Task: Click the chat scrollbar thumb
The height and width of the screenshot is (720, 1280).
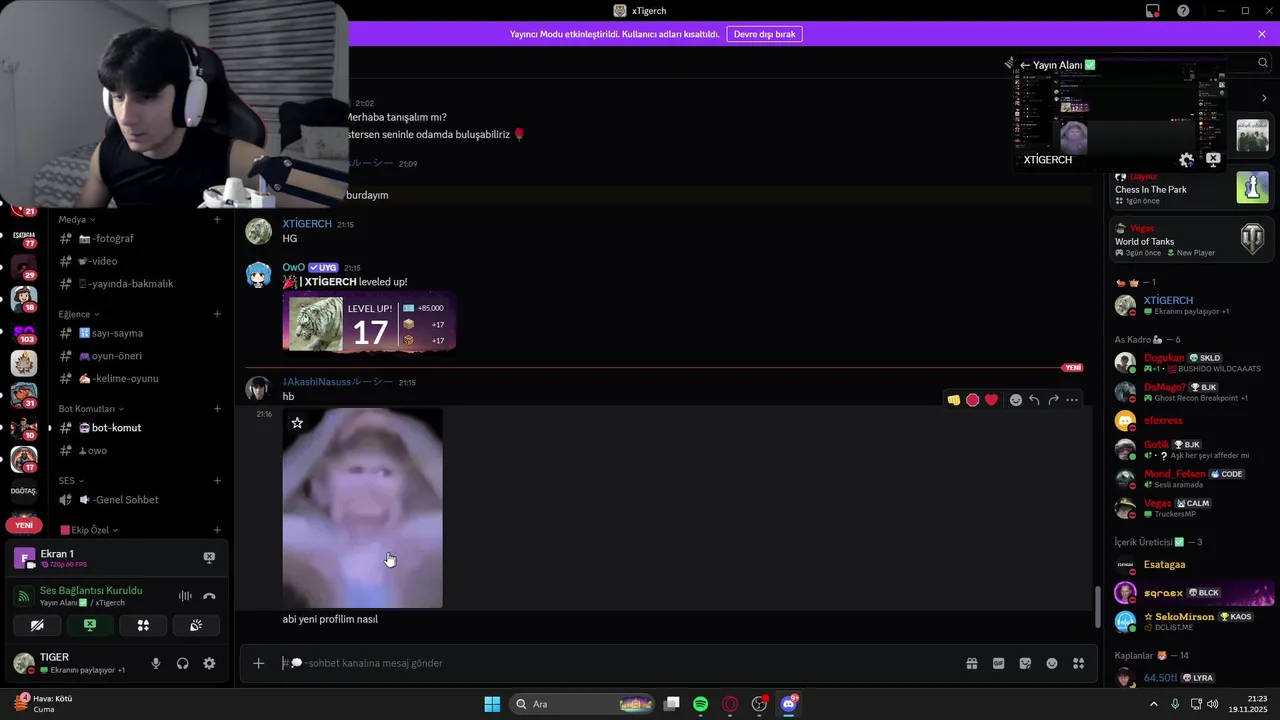Action: (1097, 606)
